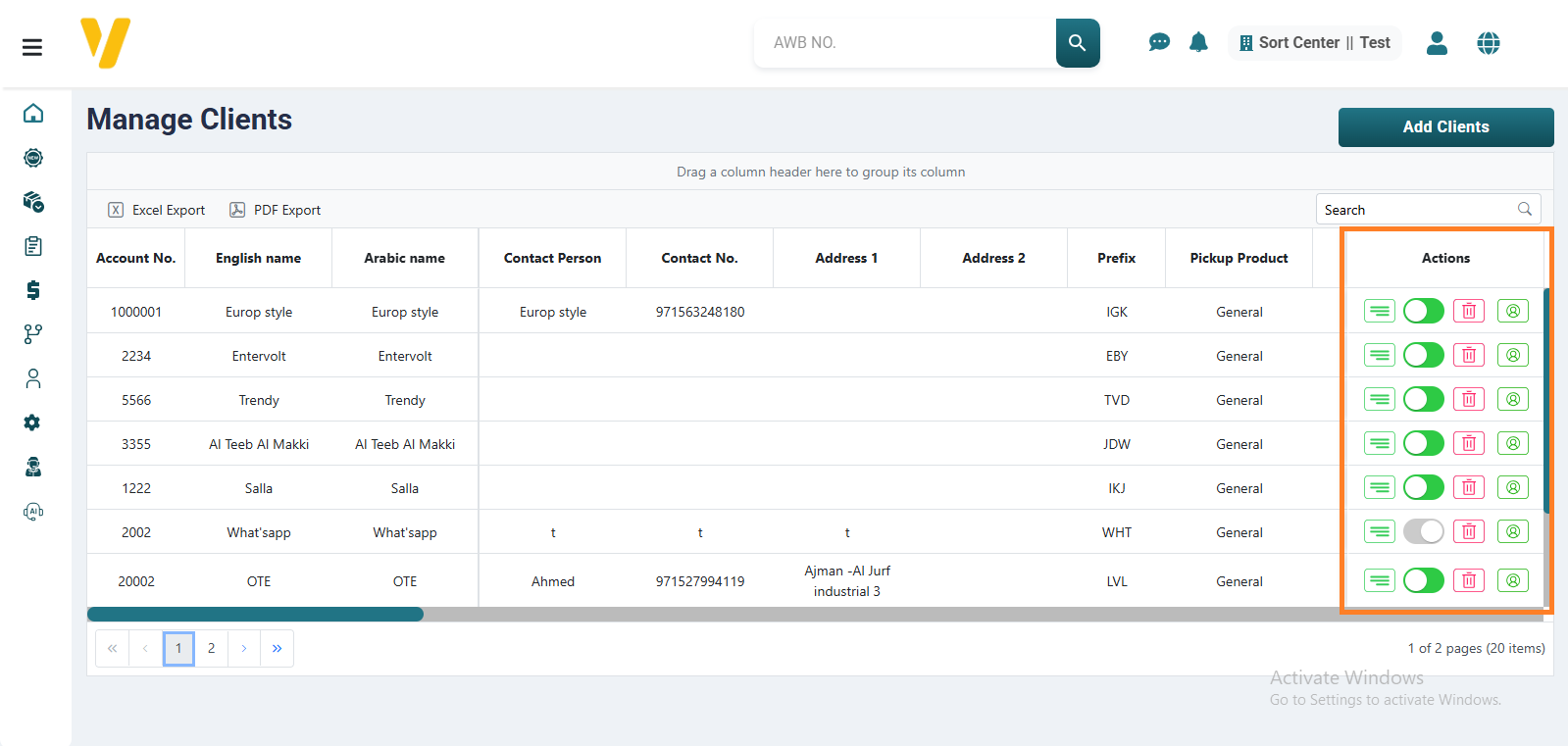Select page 2 in pagination

(211, 648)
